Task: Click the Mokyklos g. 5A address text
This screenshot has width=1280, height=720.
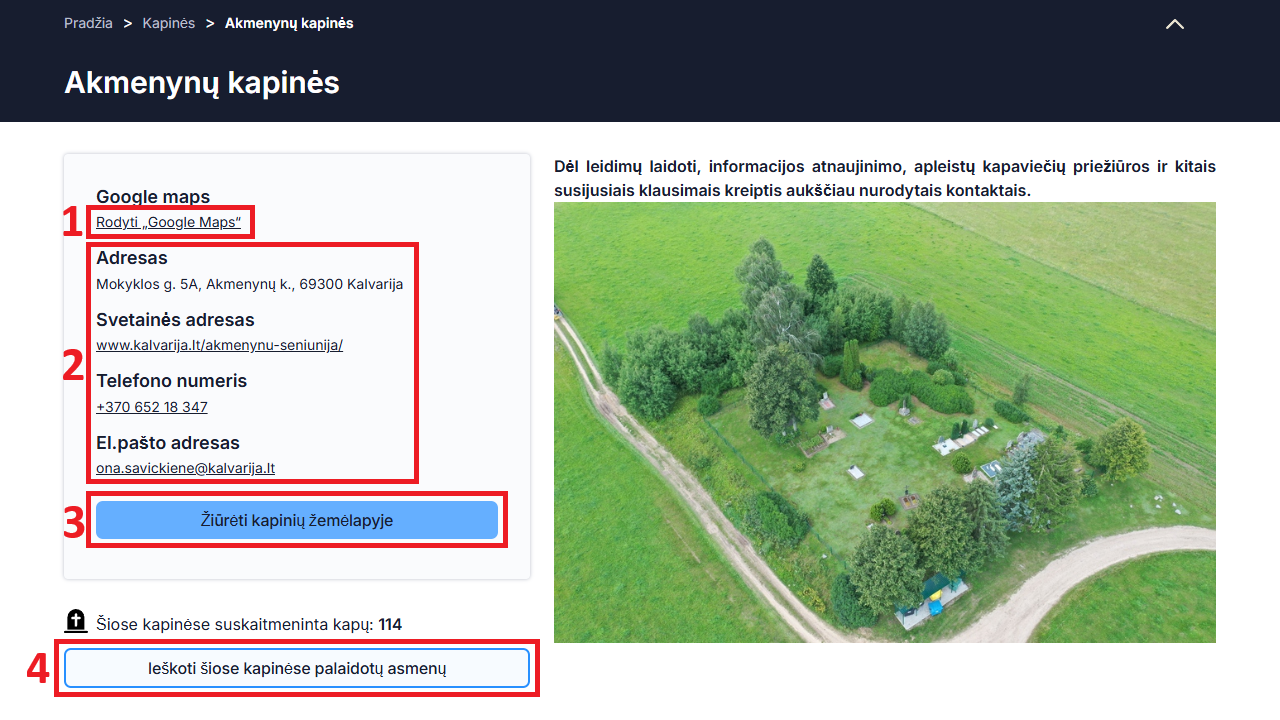Action: [250, 284]
